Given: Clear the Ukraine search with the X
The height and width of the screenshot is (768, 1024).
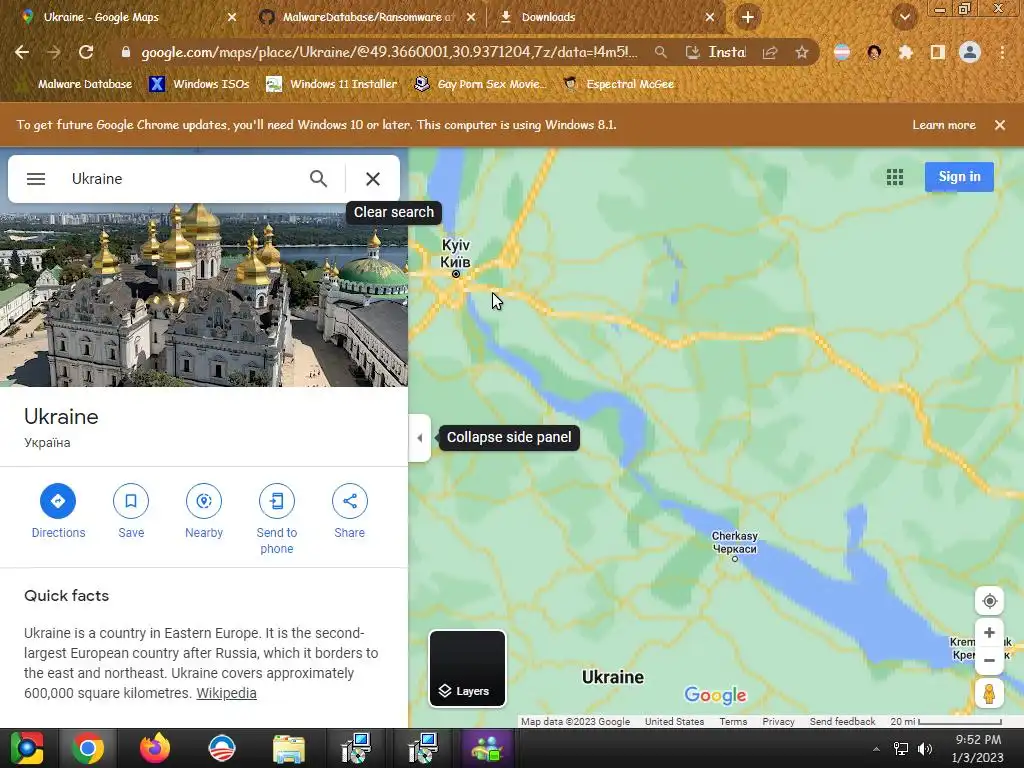Looking at the screenshot, I should click(373, 178).
